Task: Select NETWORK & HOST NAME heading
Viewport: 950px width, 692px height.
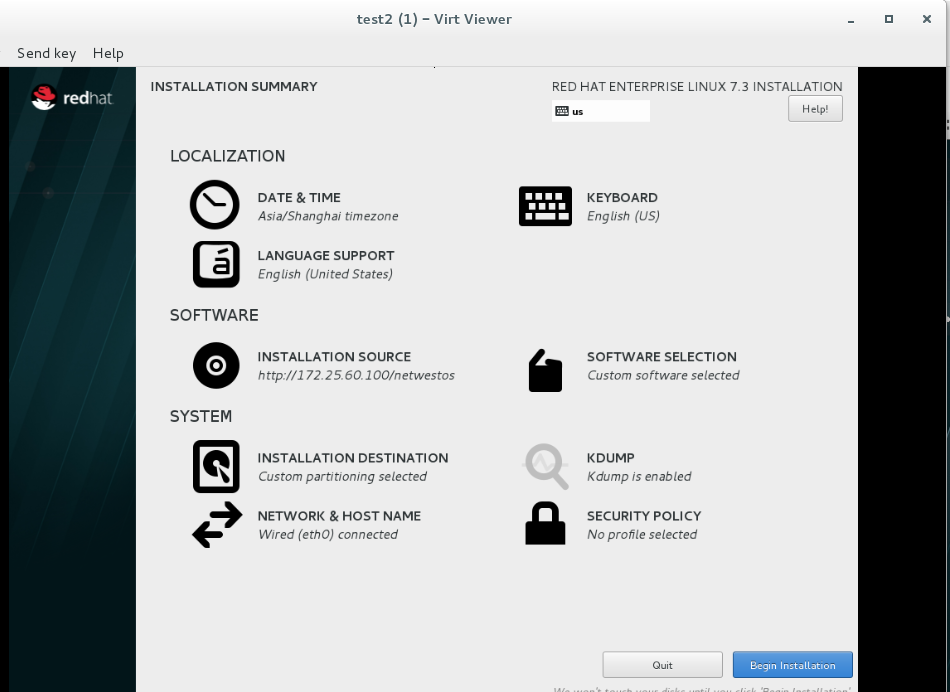Action: tap(339, 516)
